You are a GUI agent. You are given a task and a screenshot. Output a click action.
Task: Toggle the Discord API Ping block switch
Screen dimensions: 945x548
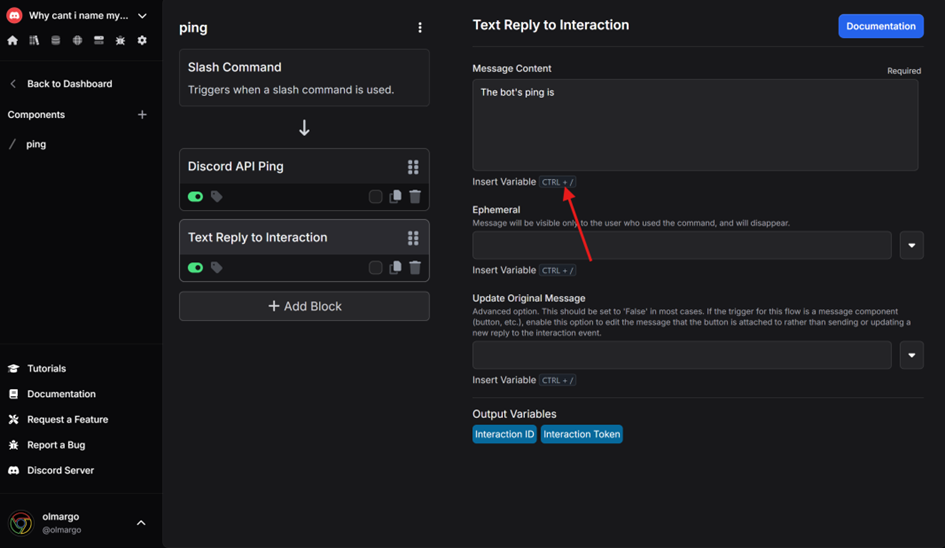(195, 197)
